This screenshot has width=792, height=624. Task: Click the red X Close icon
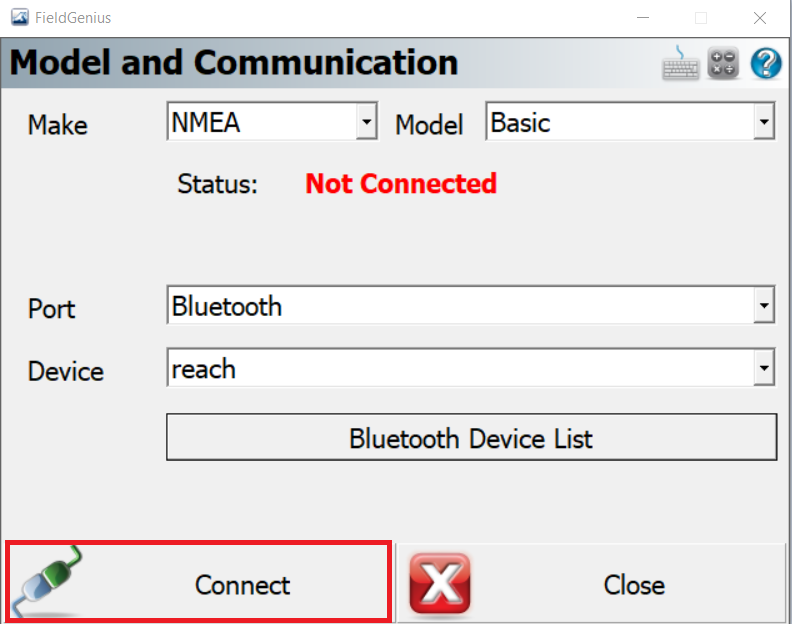tap(439, 584)
